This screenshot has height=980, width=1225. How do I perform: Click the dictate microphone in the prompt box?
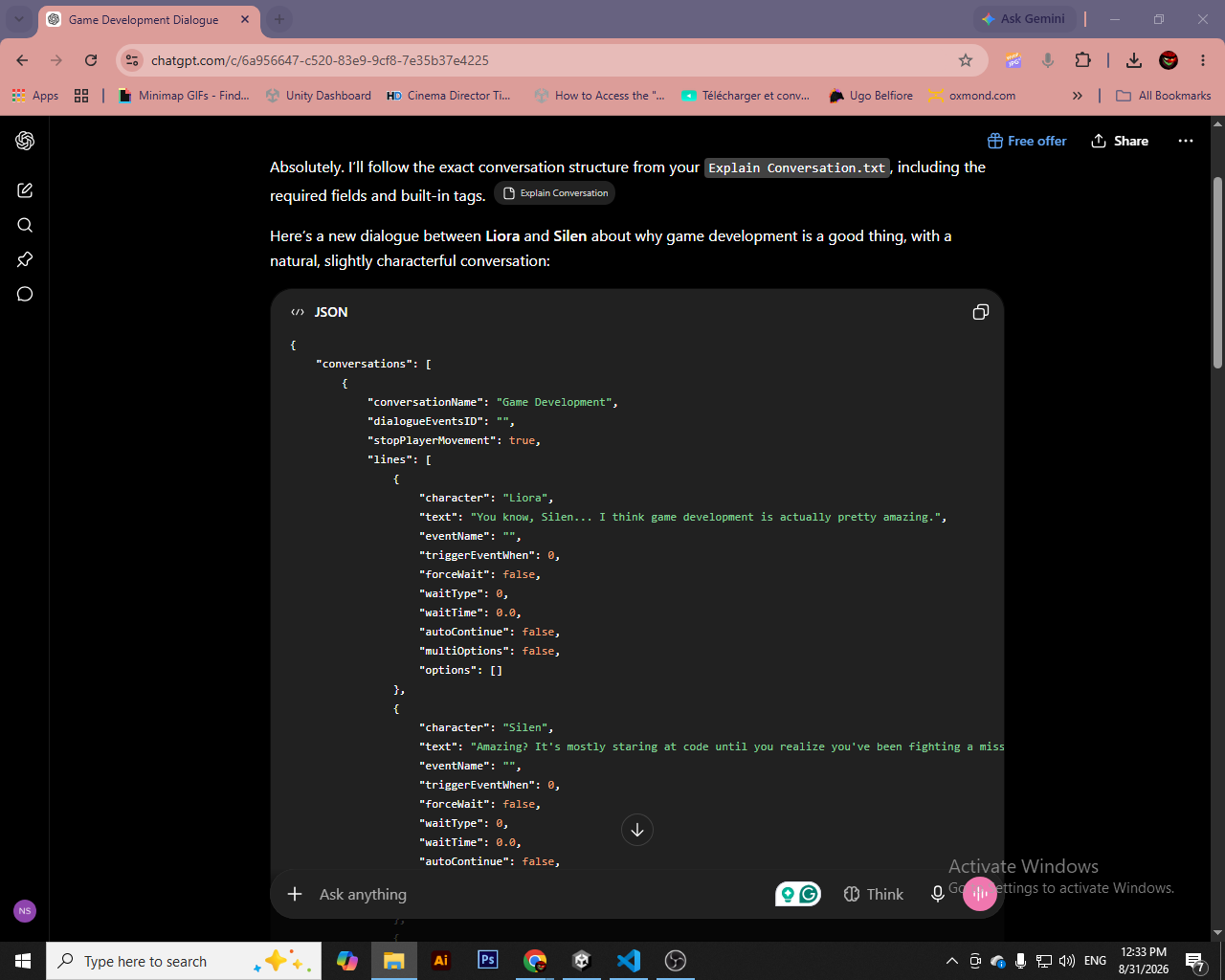pyautogui.click(x=938, y=894)
